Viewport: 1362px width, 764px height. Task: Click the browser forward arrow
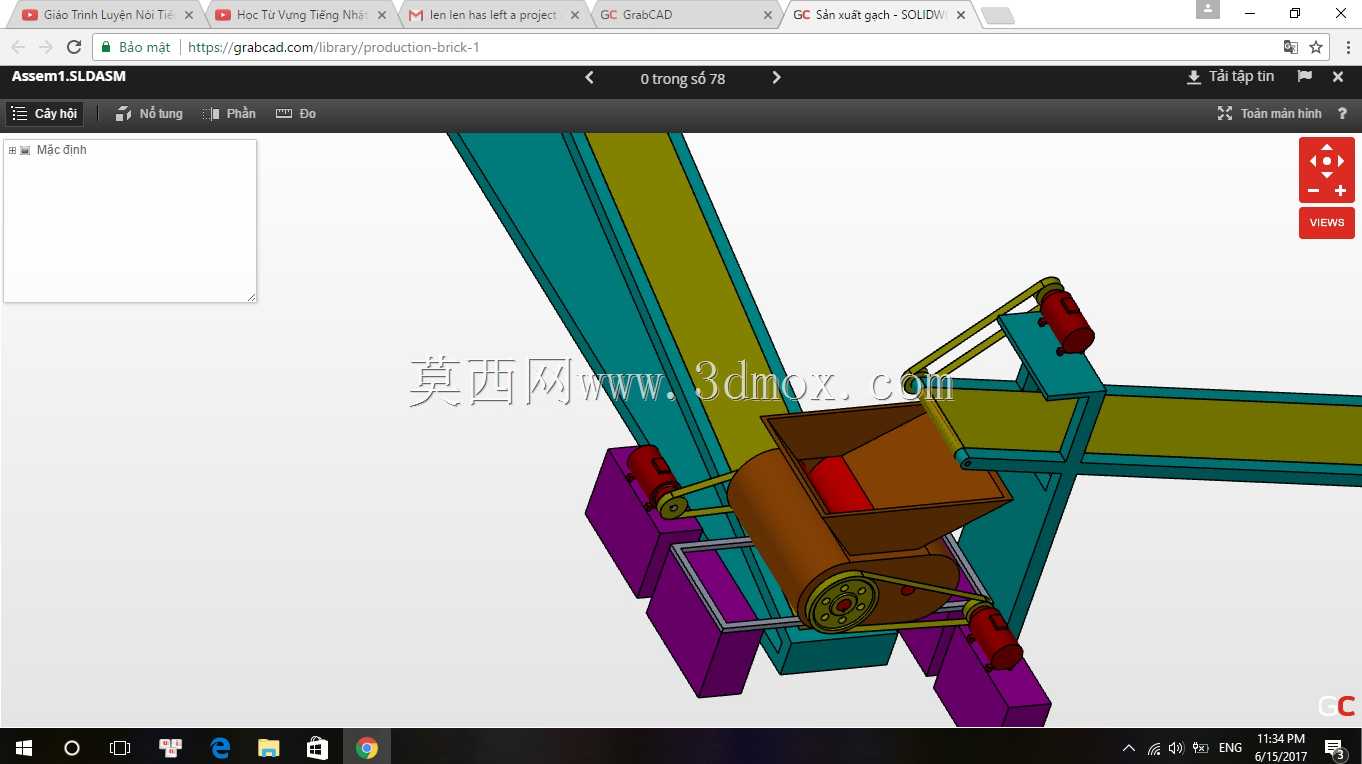tap(45, 47)
